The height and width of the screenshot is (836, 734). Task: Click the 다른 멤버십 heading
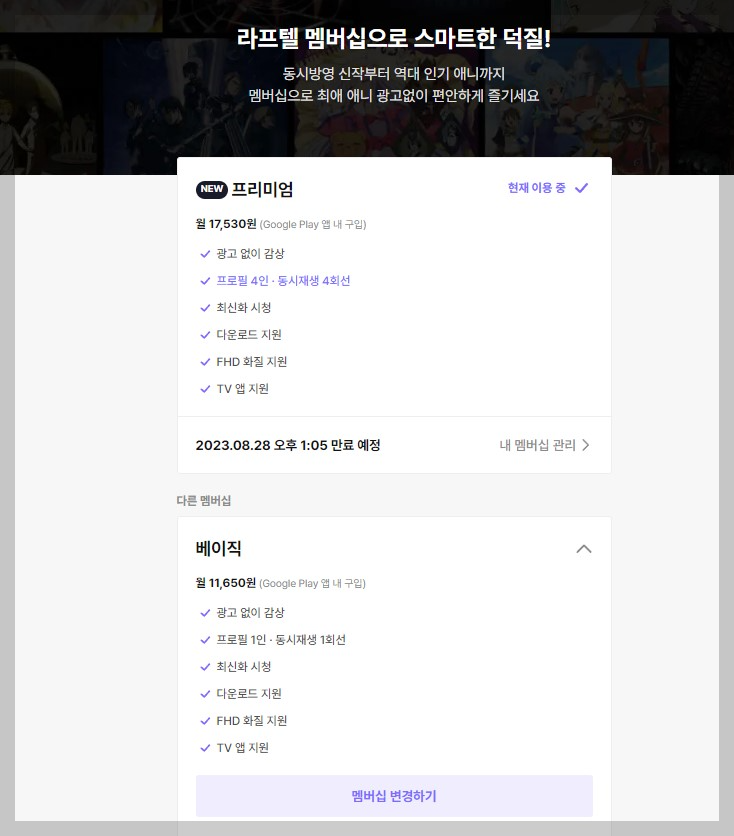pos(204,501)
